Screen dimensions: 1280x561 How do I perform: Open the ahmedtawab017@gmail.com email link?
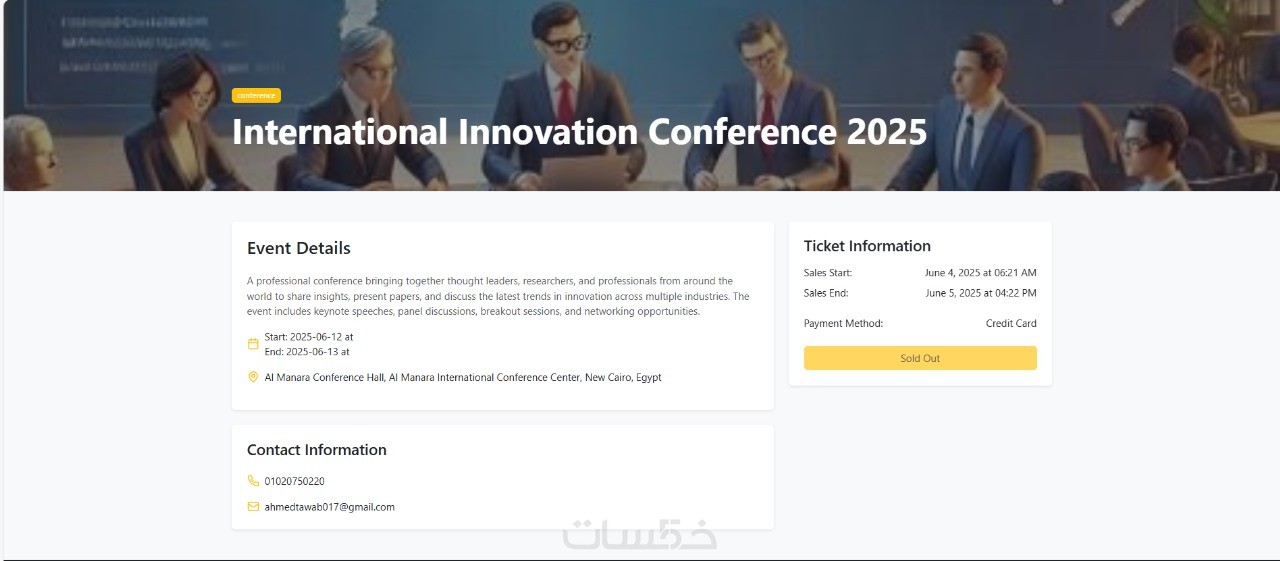(x=329, y=507)
